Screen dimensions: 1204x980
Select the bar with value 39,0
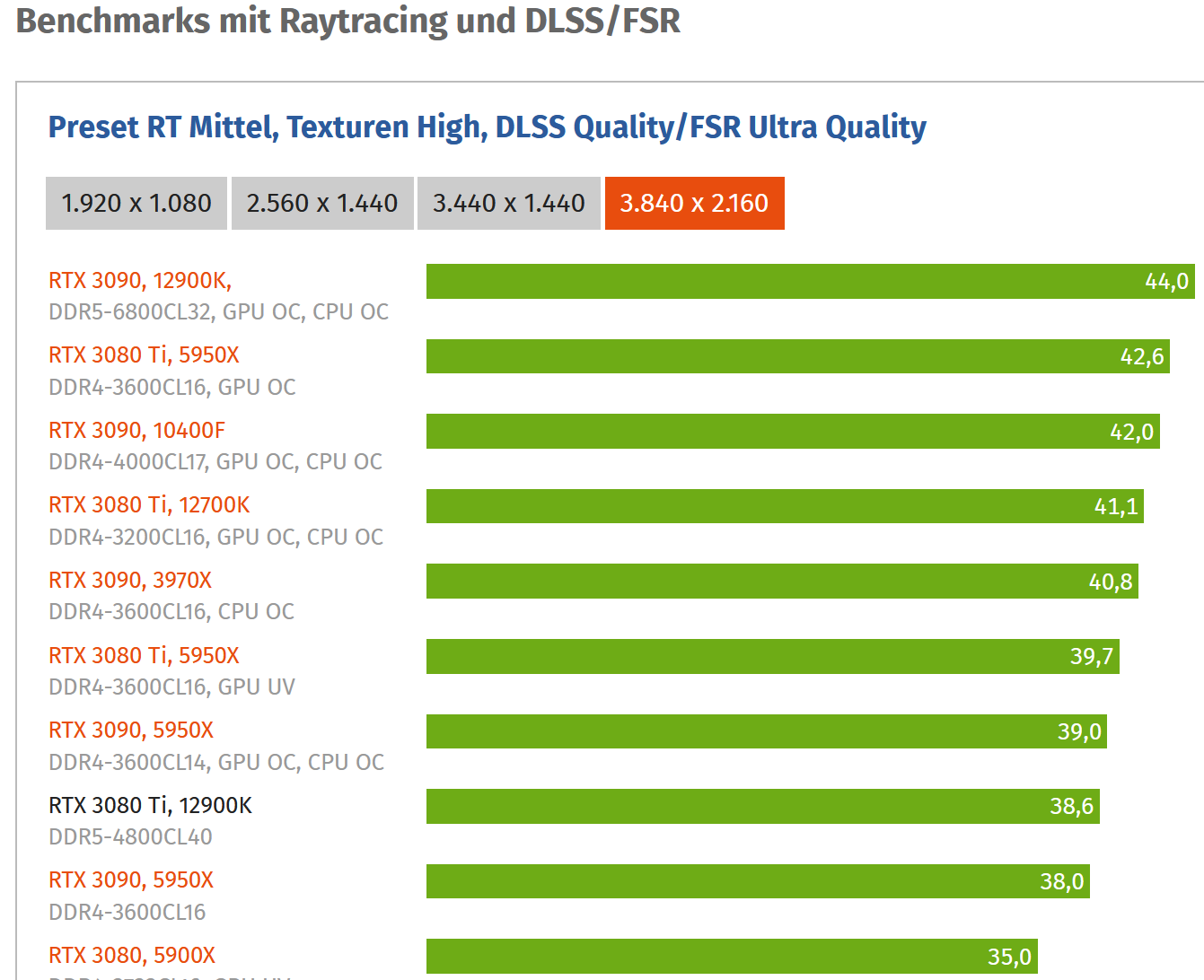[x=767, y=731]
